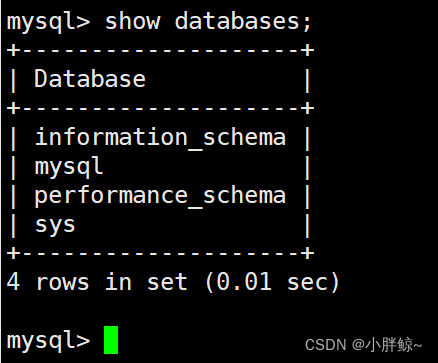Image resolution: width=438 pixels, height=363 pixels.
Task: Click the '4 rows in set' result line
Action: tap(97, 282)
